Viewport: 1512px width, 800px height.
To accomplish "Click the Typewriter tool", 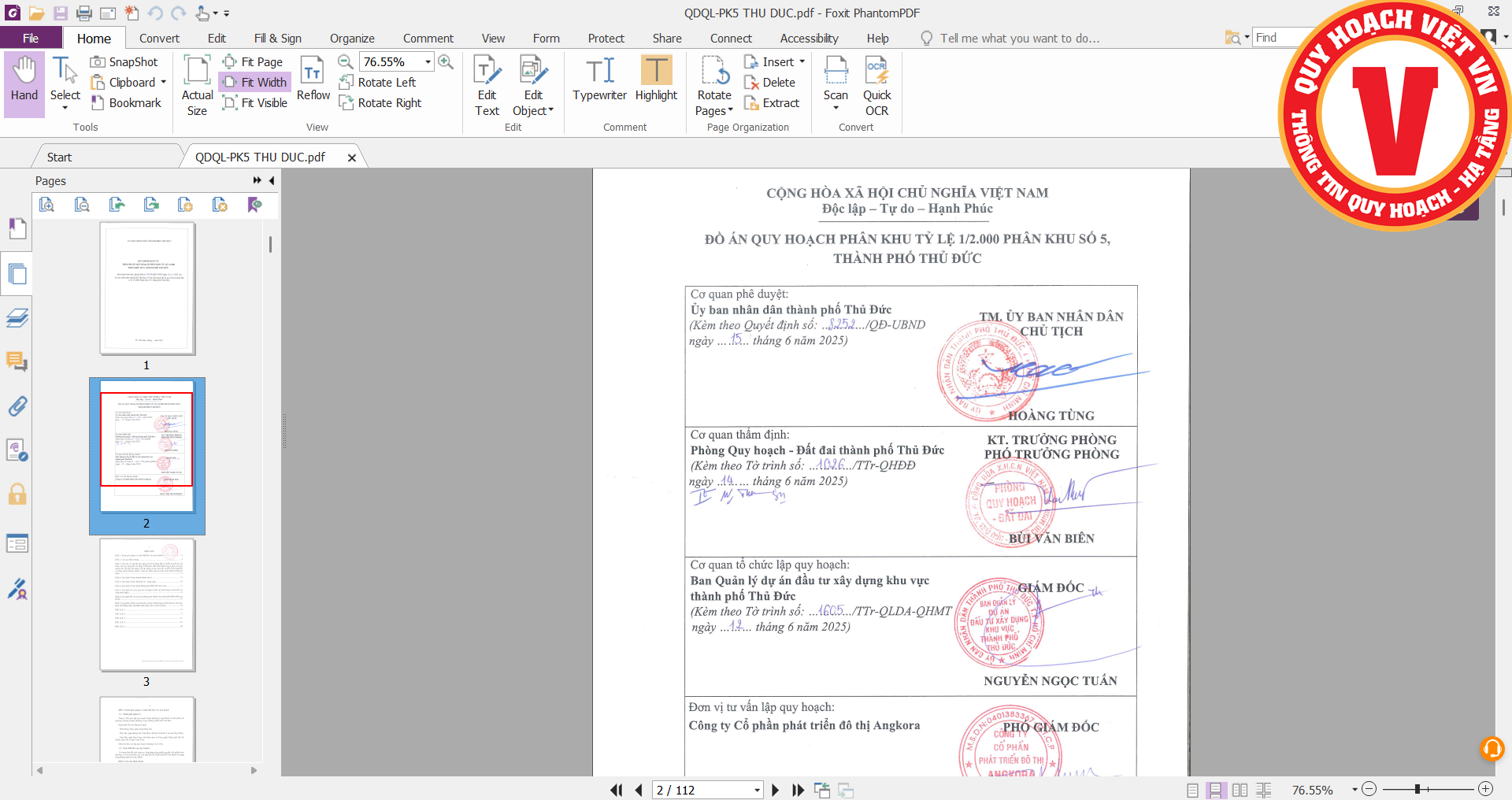I will [599, 79].
